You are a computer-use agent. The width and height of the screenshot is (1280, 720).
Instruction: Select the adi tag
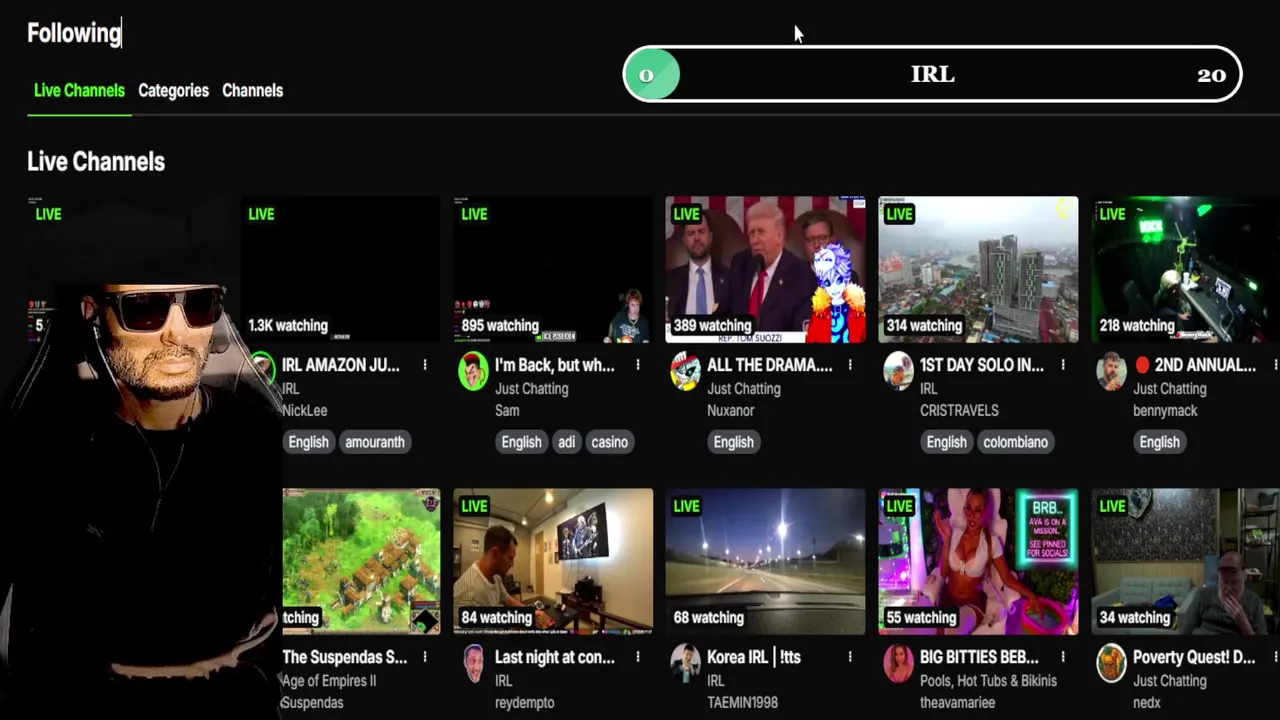[x=567, y=442]
